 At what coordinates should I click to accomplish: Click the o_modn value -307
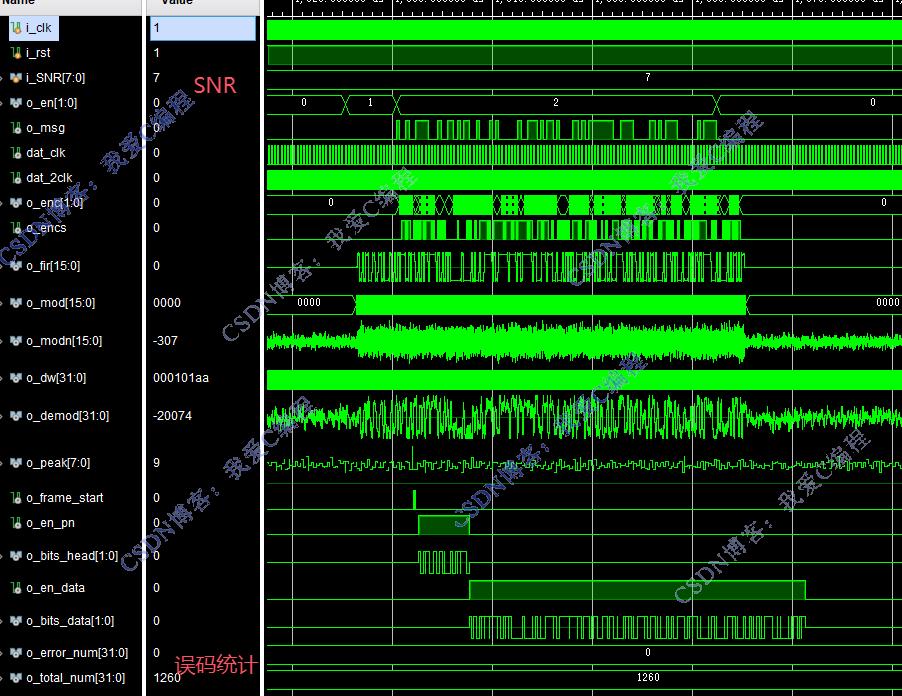tap(166, 341)
